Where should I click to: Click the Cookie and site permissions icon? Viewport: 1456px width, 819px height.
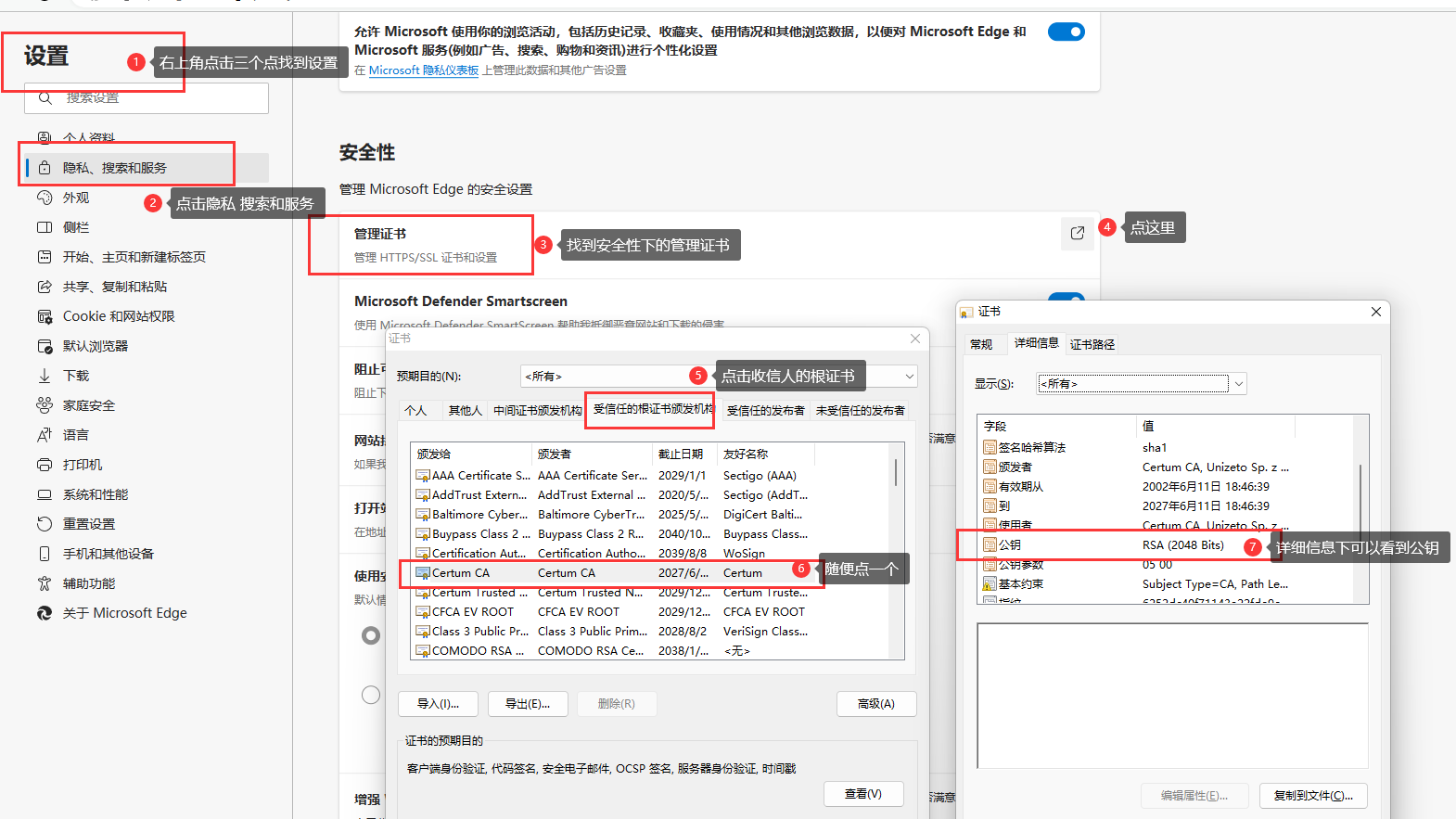[x=45, y=316]
